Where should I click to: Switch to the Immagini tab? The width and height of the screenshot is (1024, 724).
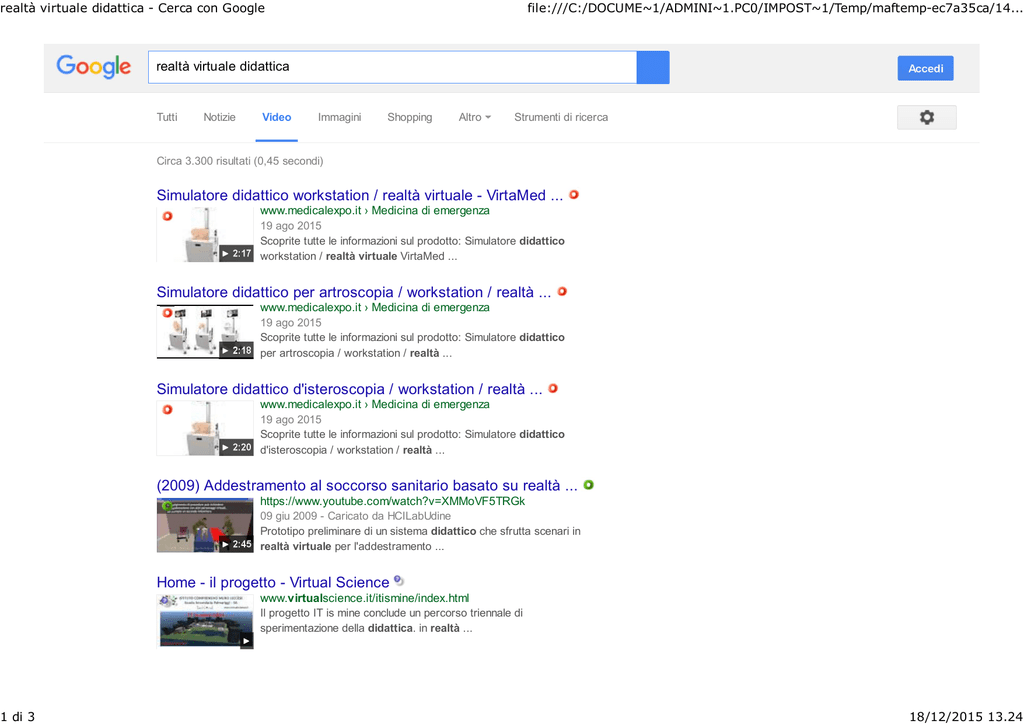tap(340, 118)
